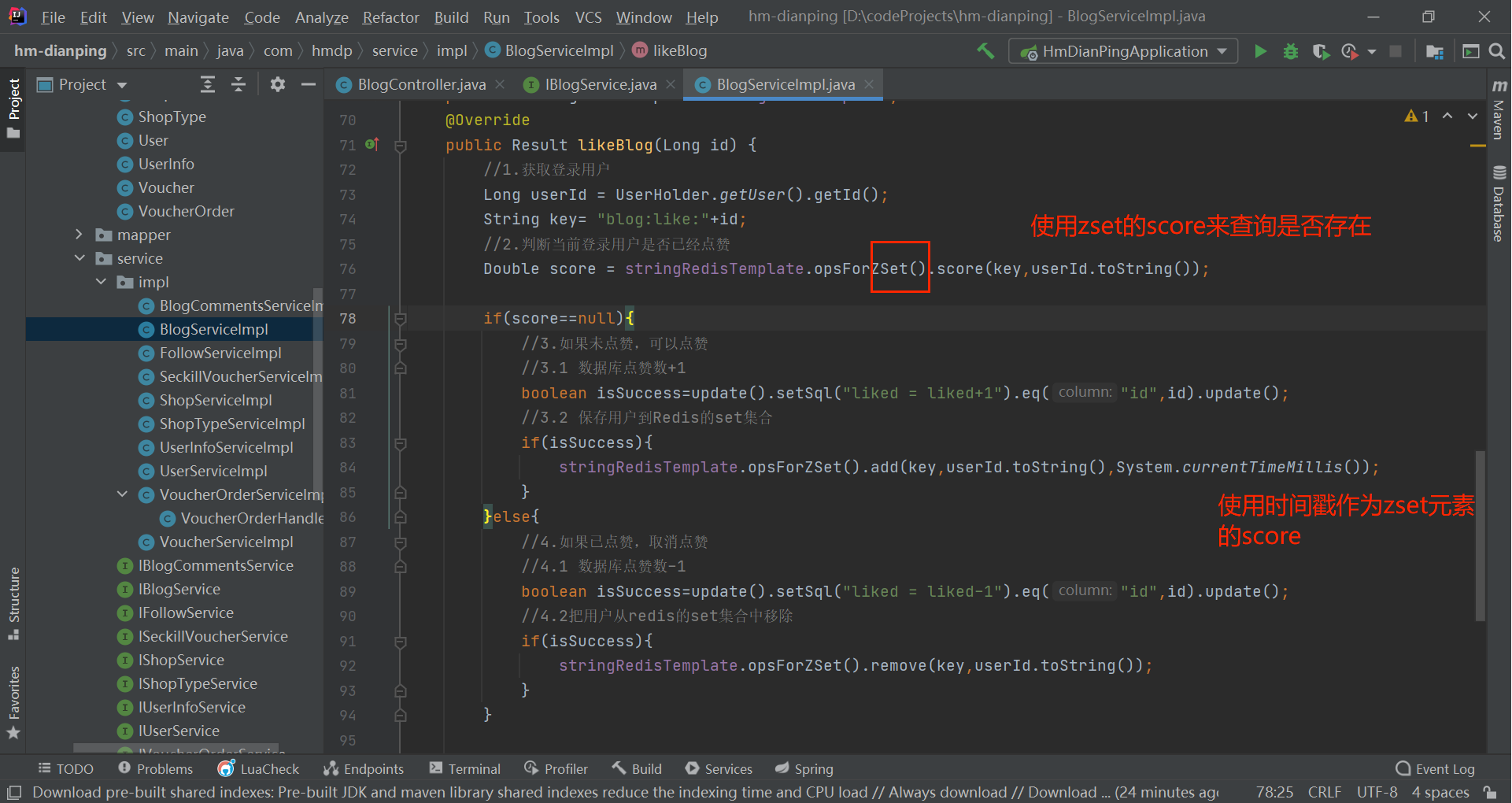Change the CRLF line separator
This screenshot has width=1512, height=803.
(1325, 792)
